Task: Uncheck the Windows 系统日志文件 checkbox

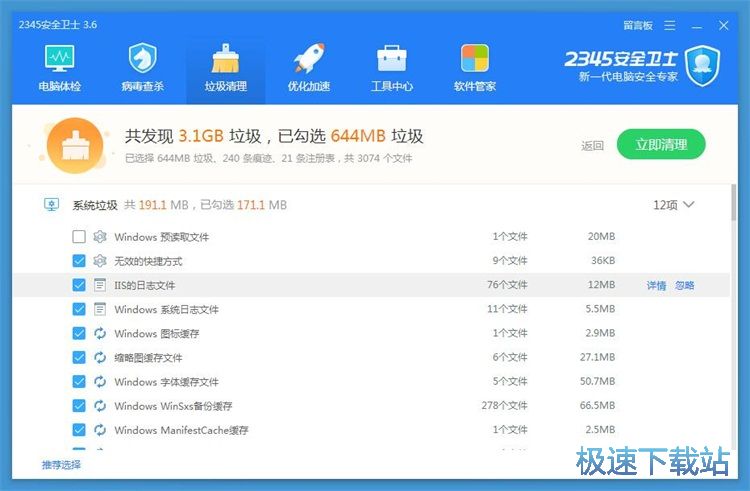Action: pos(79,309)
